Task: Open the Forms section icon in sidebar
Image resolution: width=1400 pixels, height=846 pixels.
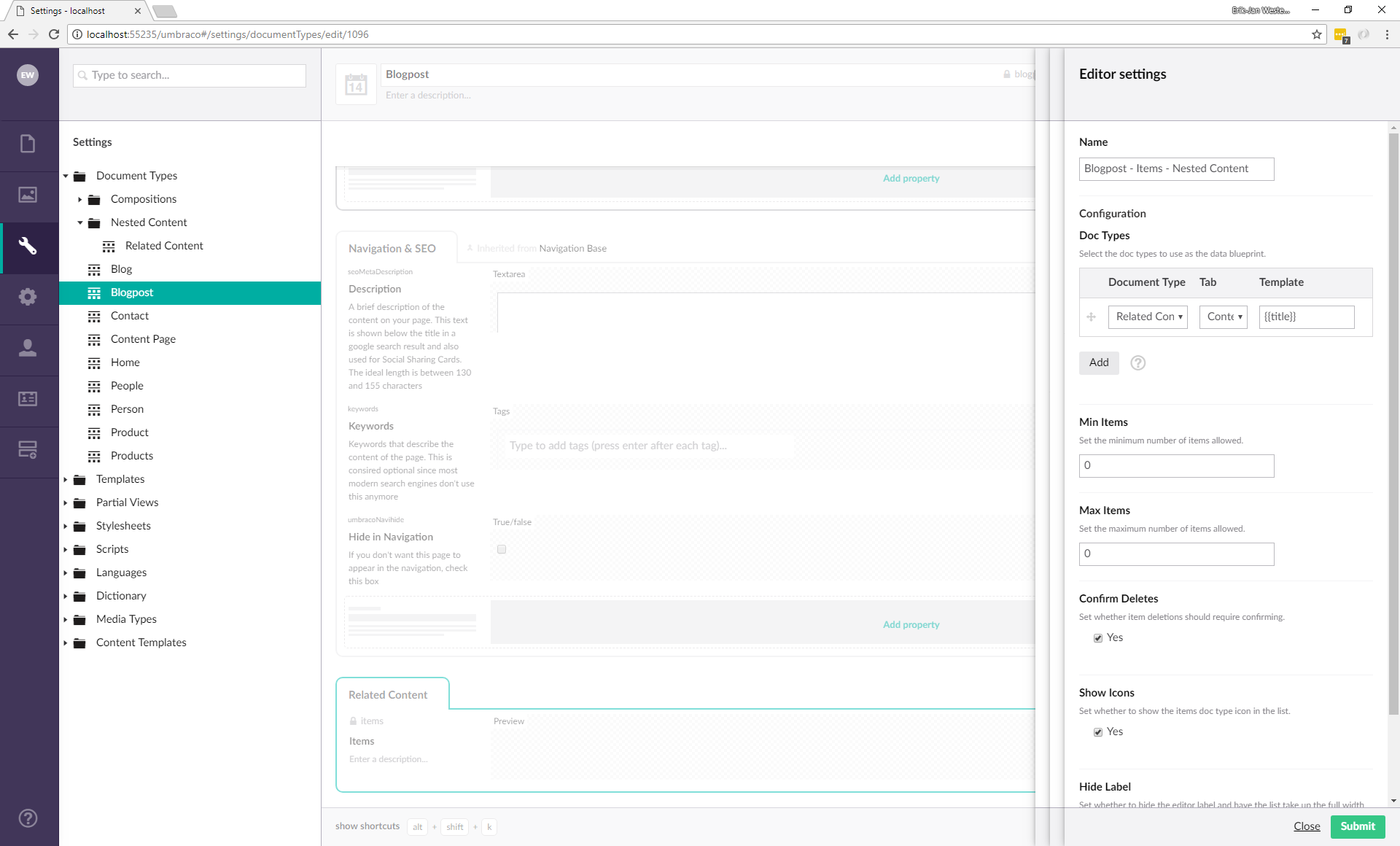Action: click(28, 450)
